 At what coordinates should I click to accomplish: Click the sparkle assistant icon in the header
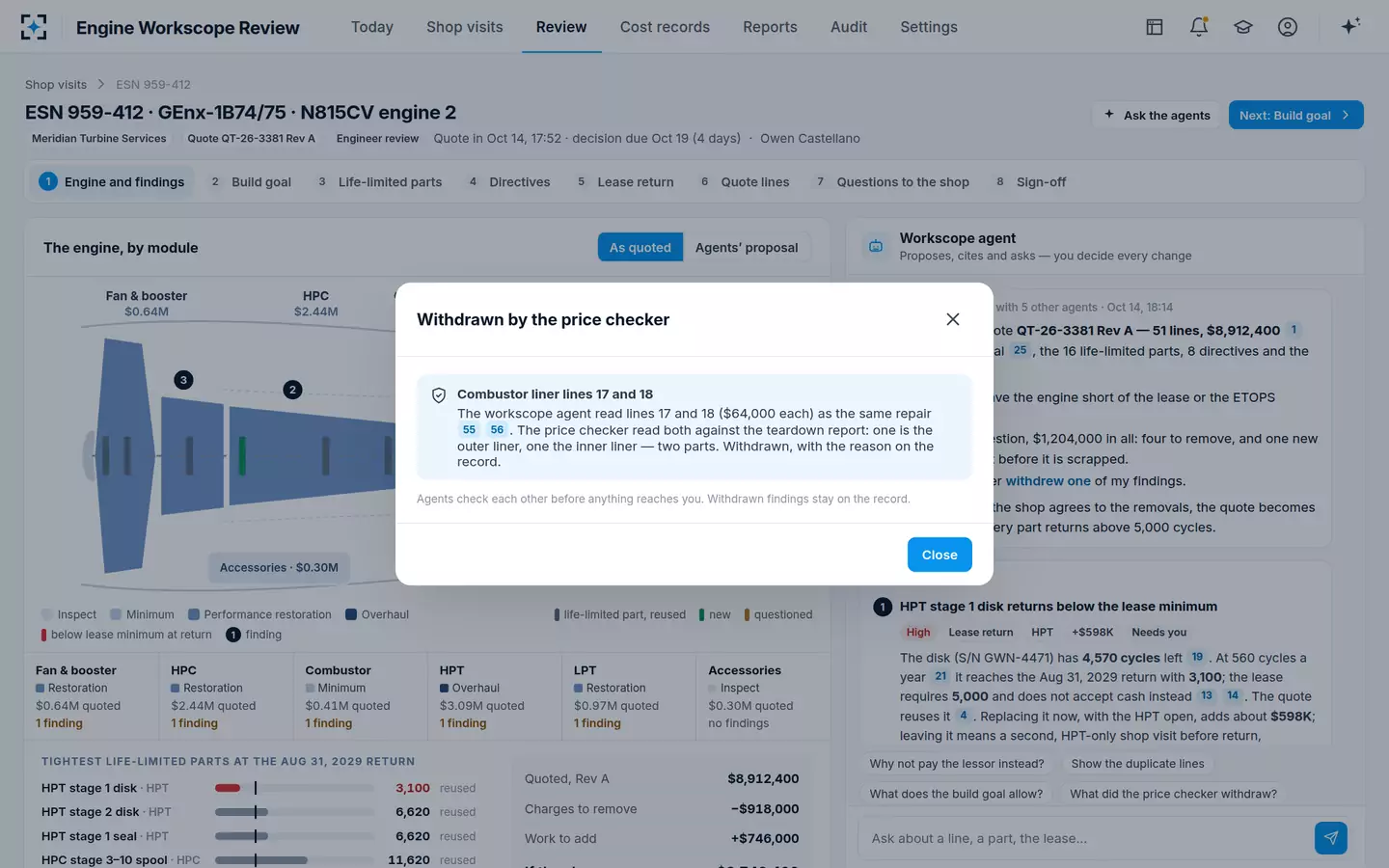[1350, 26]
